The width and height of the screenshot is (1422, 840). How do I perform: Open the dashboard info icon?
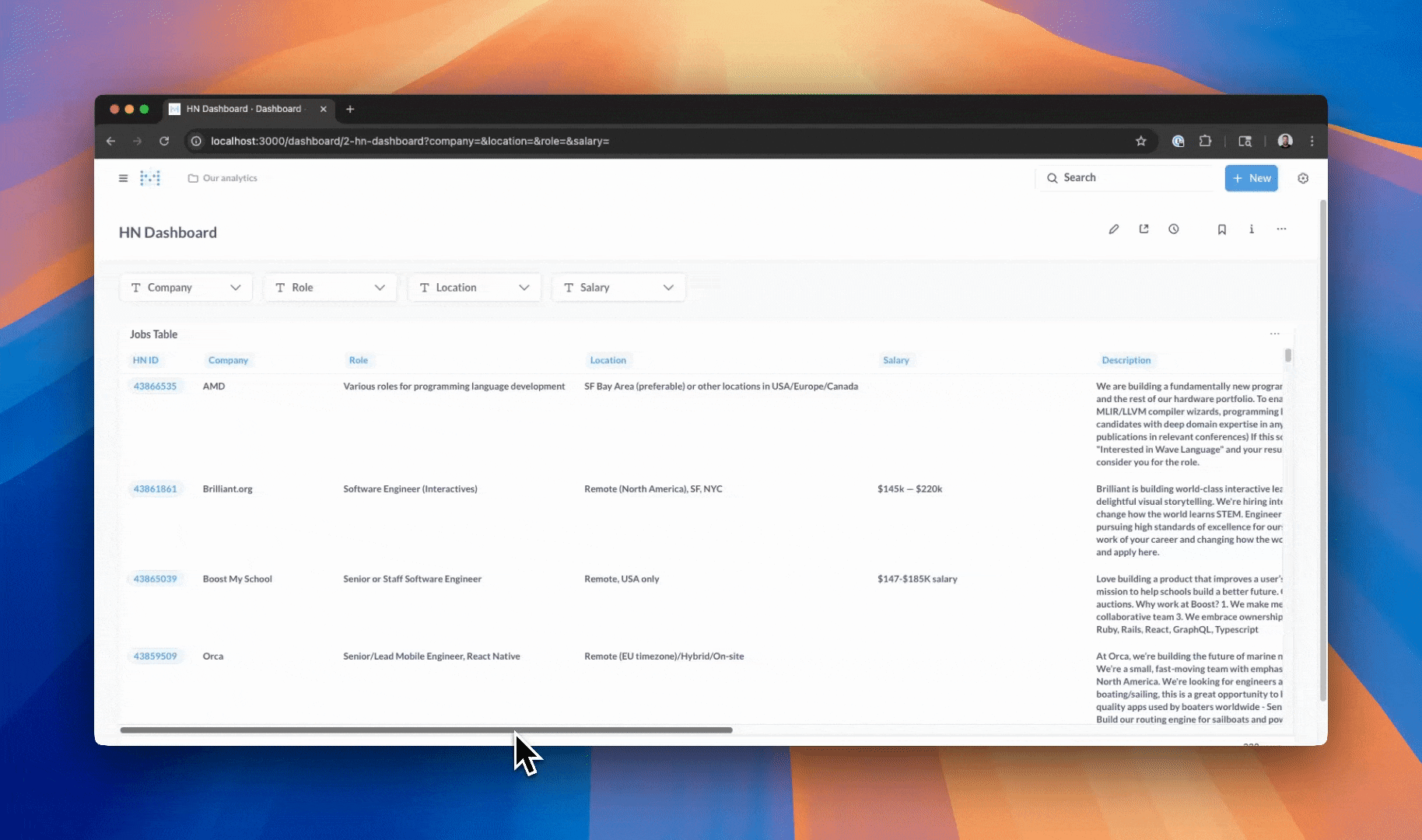tap(1252, 229)
